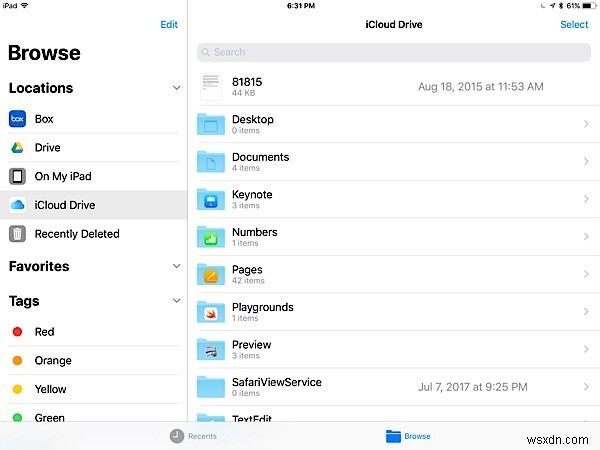The height and width of the screenshot is (450, 600).
Task: Tap the "Playgrounds" folder name
Action: (262, 307)
